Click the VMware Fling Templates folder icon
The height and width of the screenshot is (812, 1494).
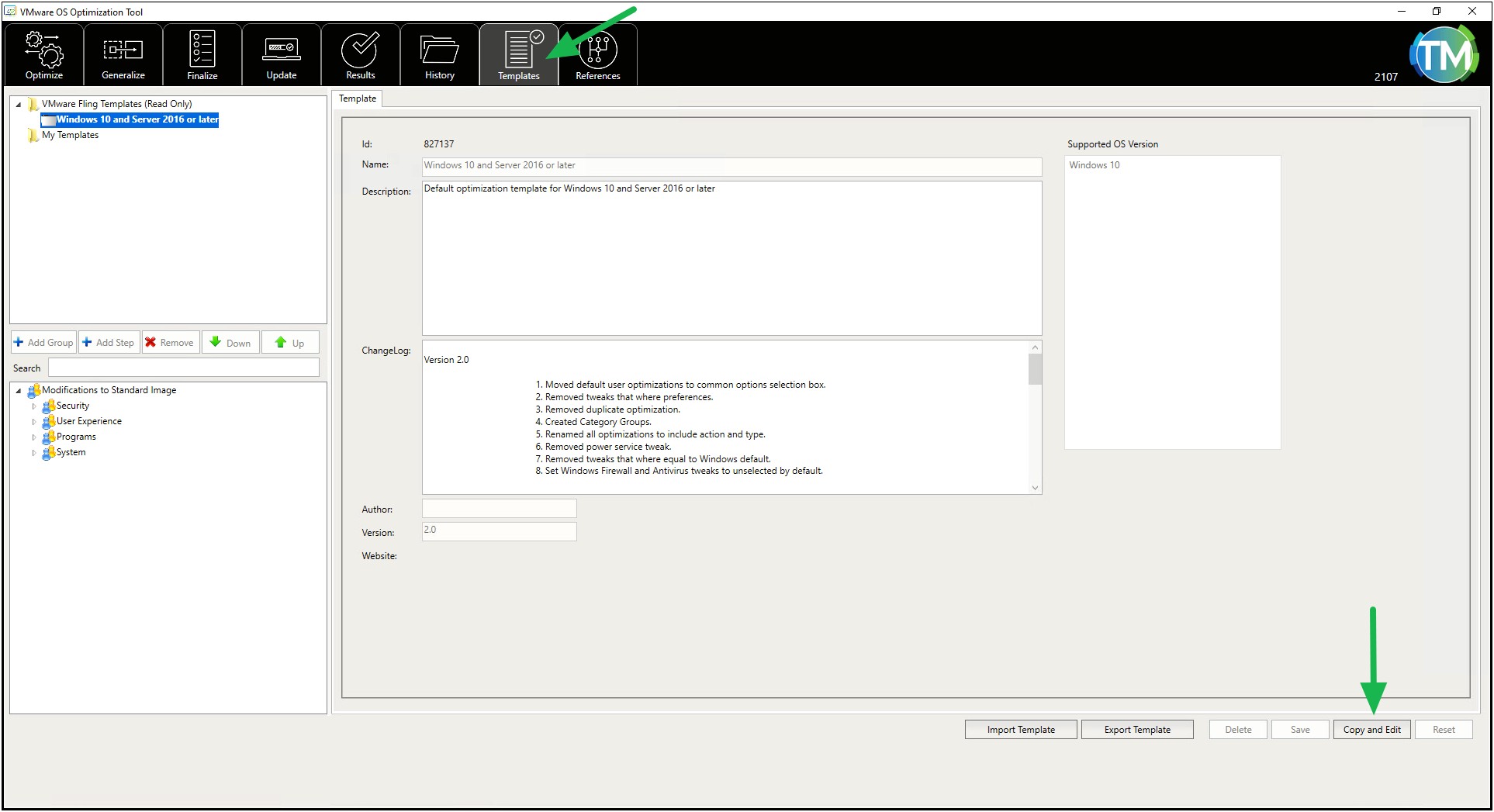point(33,104)
